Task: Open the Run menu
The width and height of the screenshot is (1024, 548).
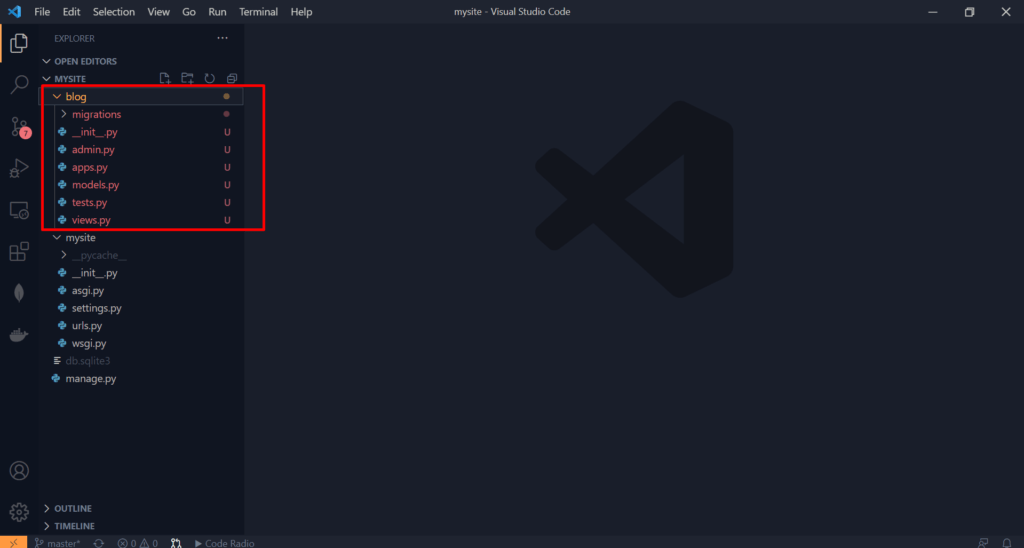Action: [x=217, y=12]
